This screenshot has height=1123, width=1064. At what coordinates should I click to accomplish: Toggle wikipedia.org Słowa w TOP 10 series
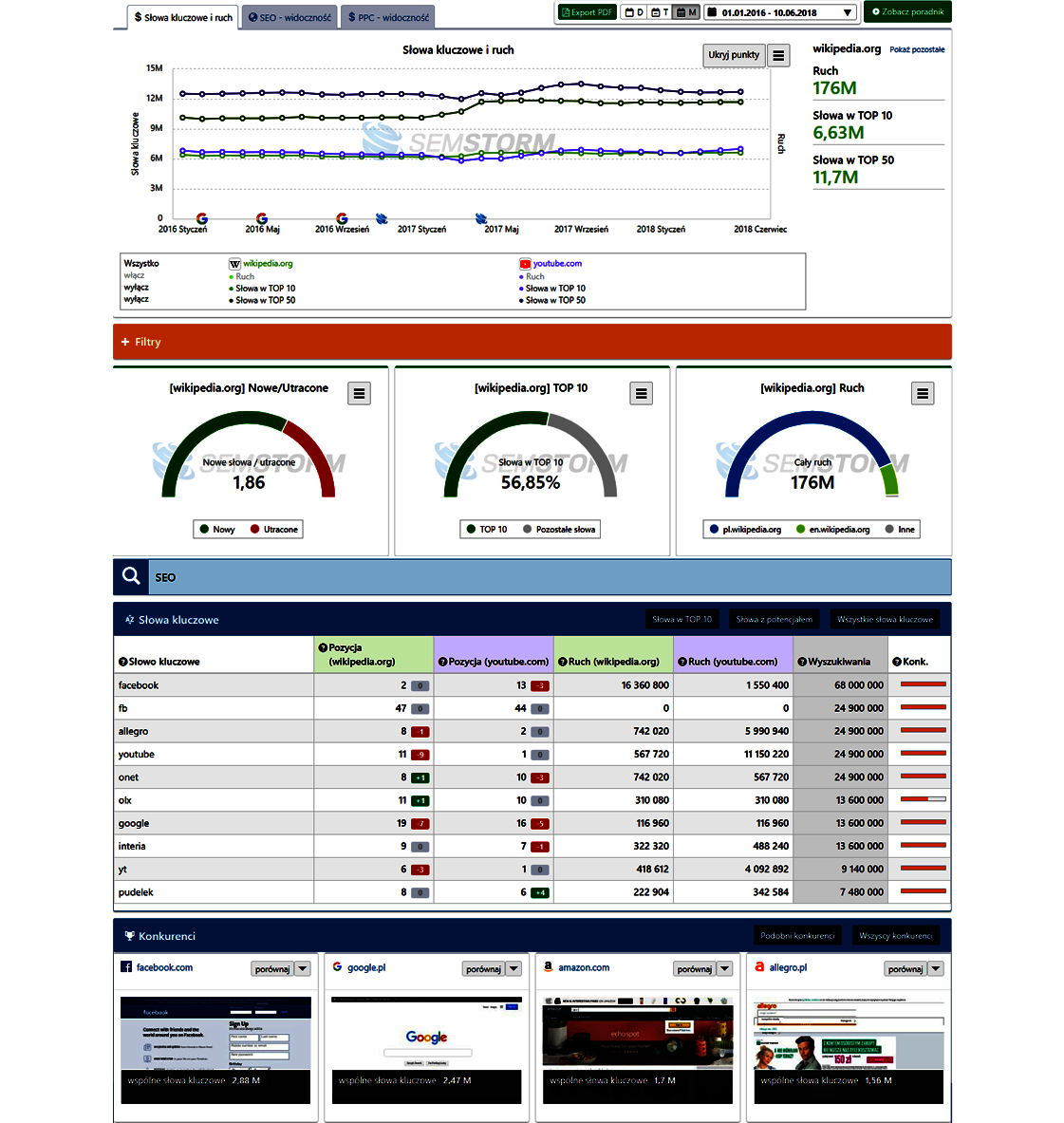(262, 288)
